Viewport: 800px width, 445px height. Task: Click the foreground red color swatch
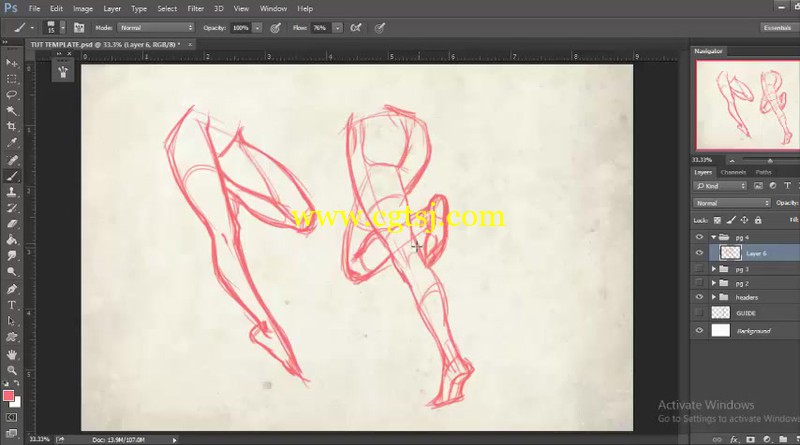(x=8, y=395)
